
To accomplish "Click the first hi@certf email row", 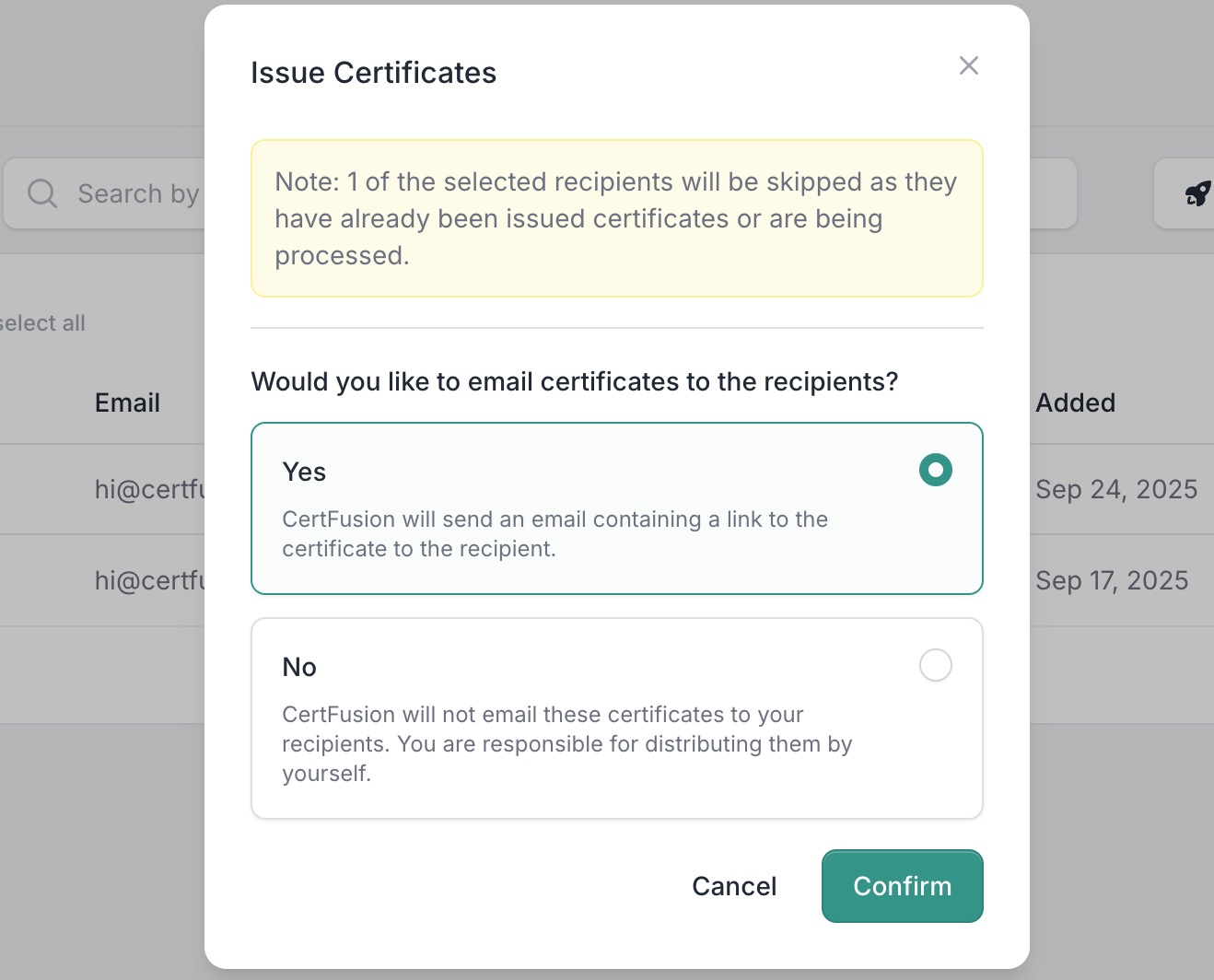I will coord(149,489).
